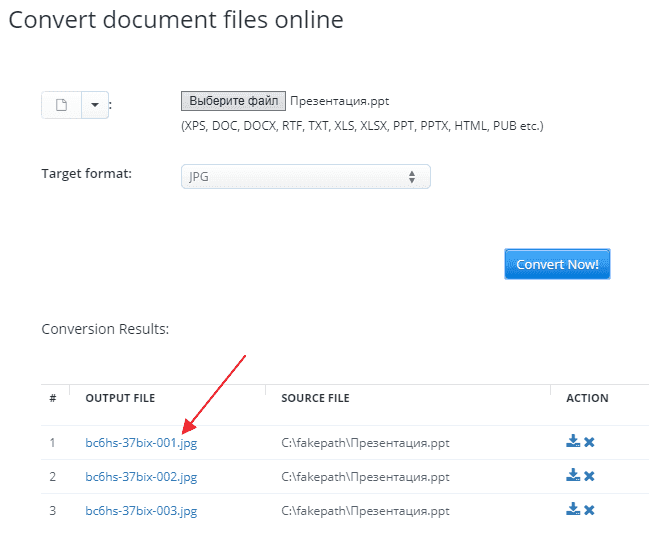The width and height of the screenshot is (657, 549).
Task: Open the Target format JPG dropdown
Action: 305,177
